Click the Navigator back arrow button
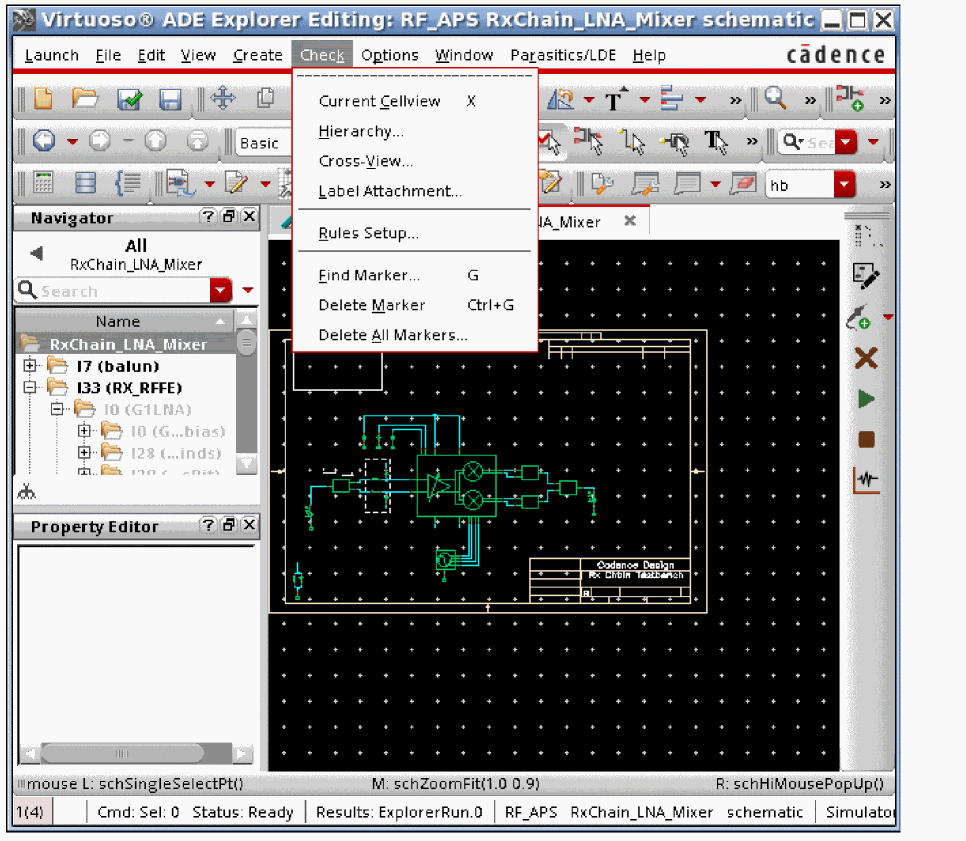The width and height of the screenshot is (966, 841). [x=37, y=254]
